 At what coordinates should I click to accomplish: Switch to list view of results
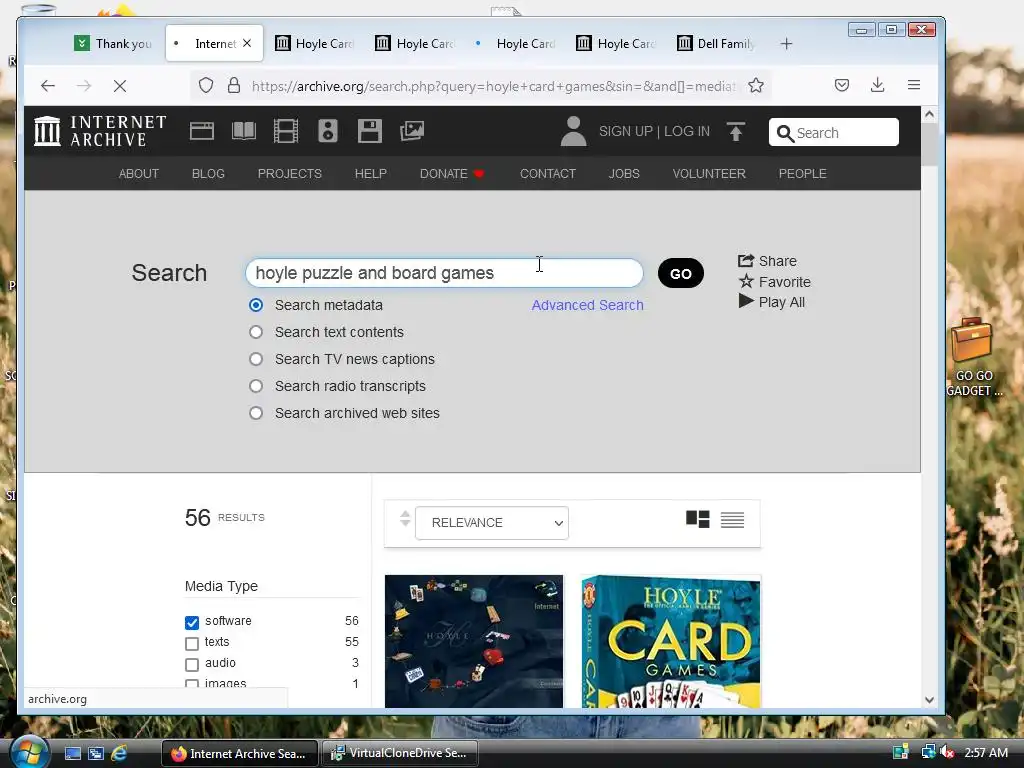coord(732,520)
